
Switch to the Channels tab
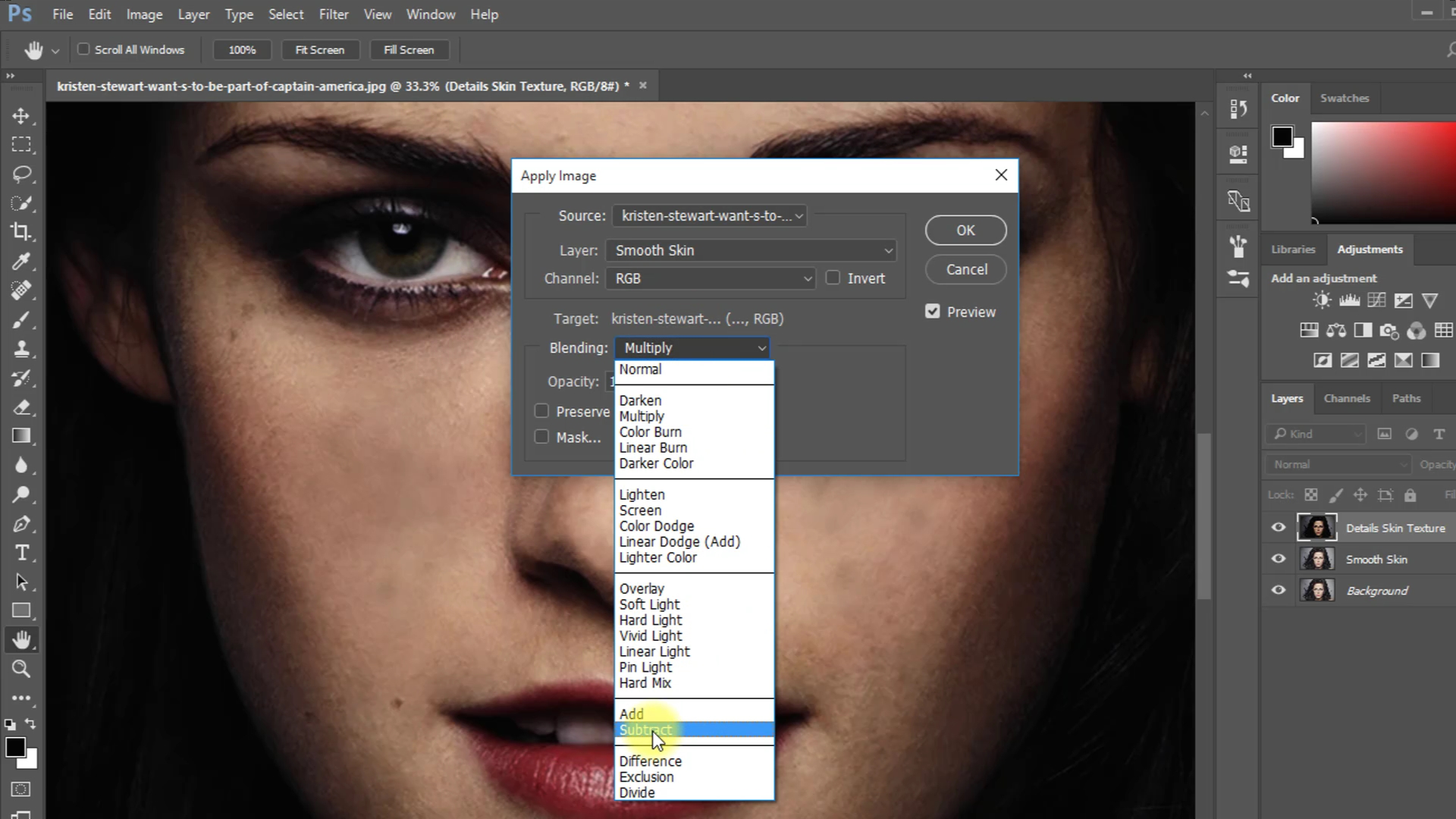1347,398
